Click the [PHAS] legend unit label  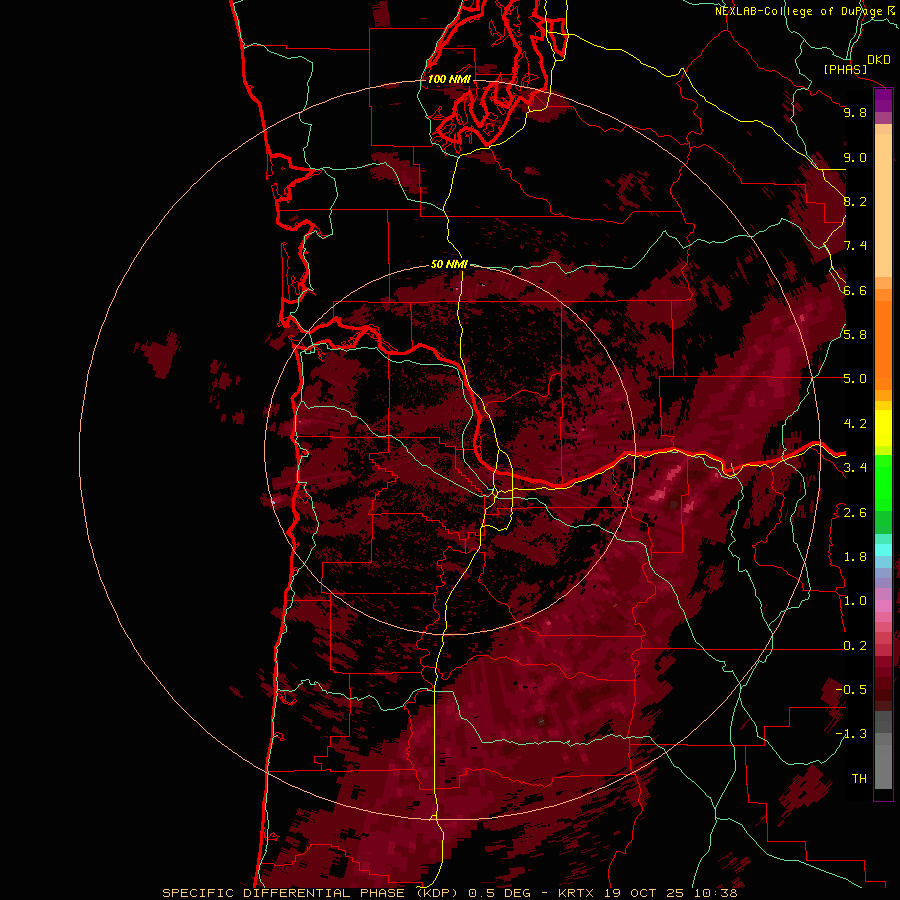(x=845, y=70)
